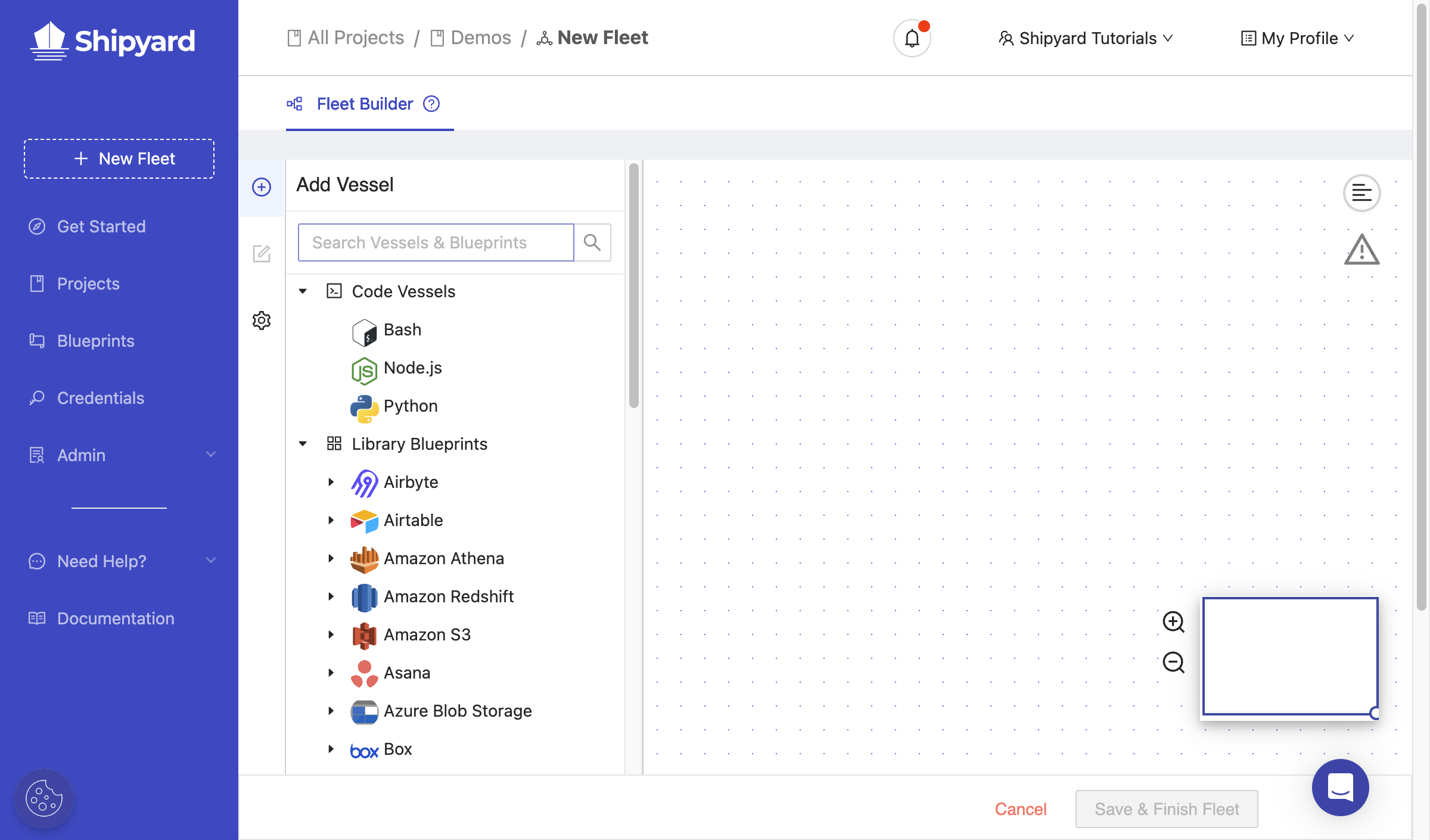Click the Airtable blueprint icon

(365, 521)
